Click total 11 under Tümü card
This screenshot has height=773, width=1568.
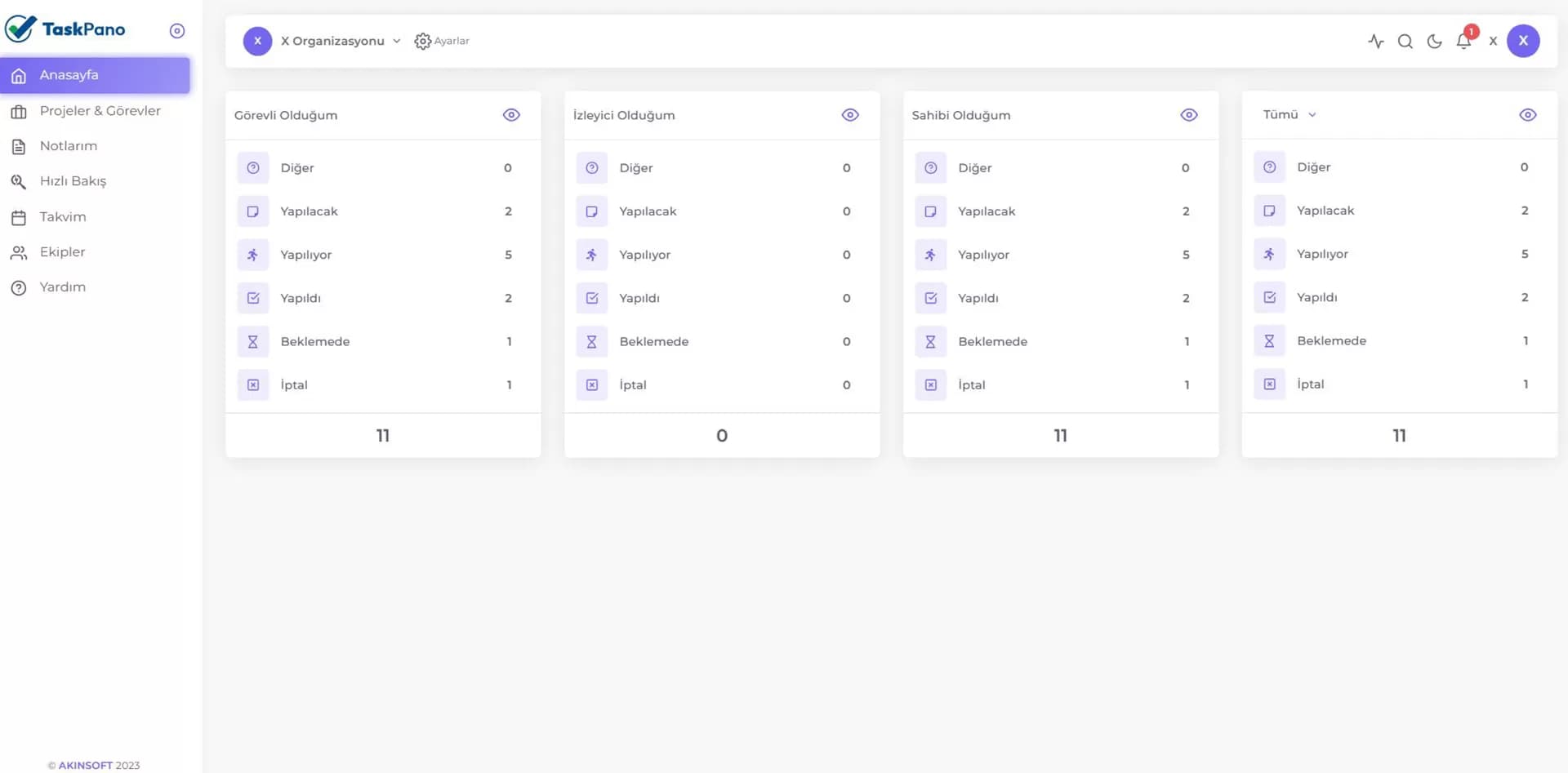[x=1400, y=436]
